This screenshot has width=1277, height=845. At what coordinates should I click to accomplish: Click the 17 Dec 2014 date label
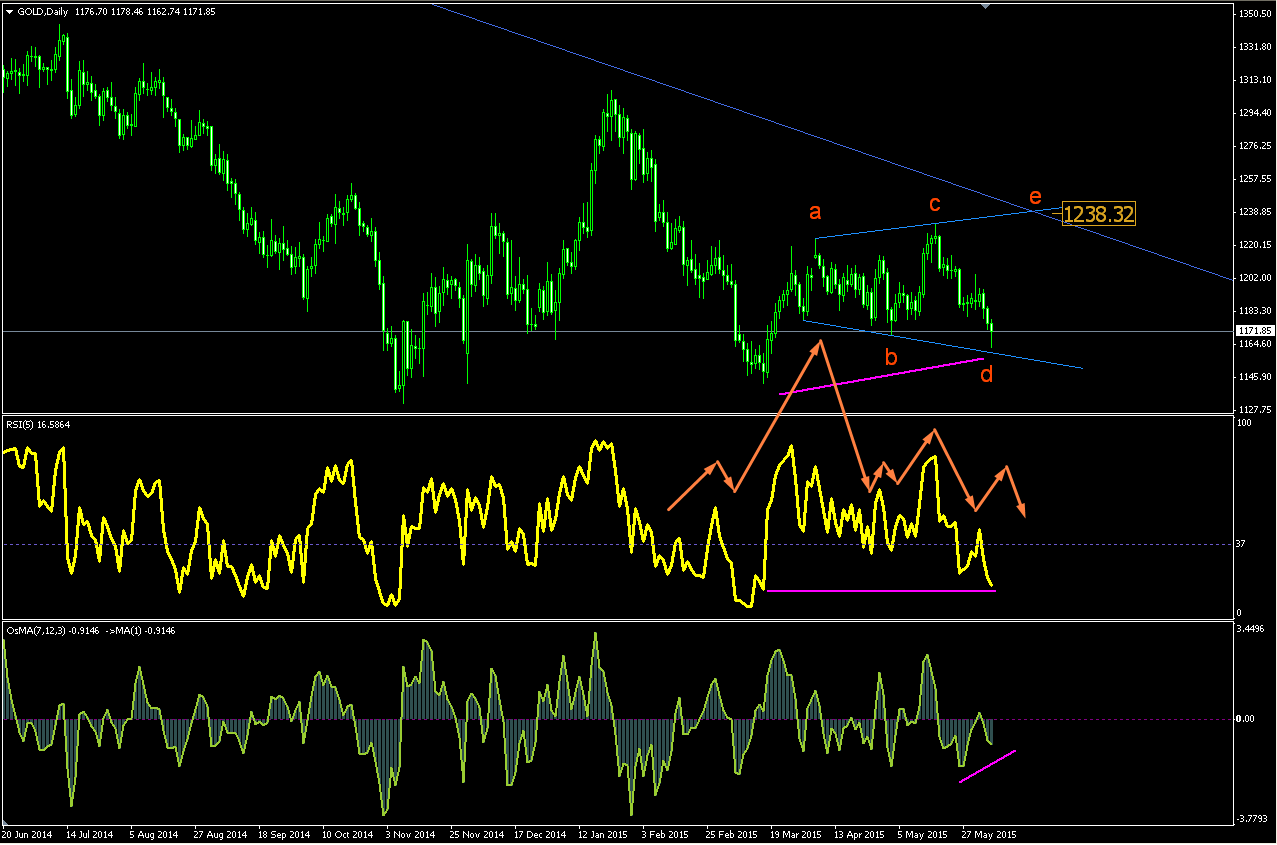541,833
